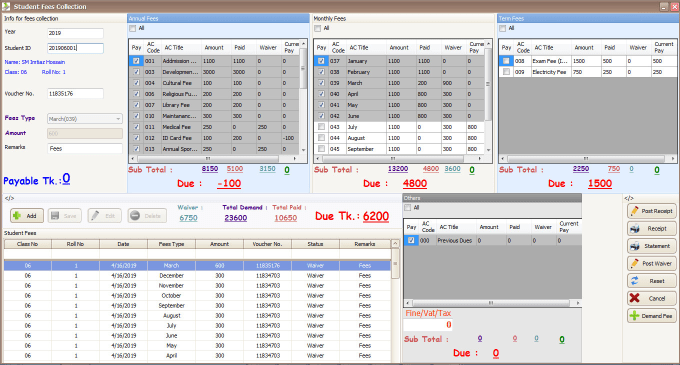
Task: Click Monthly Fees Due value 4800
Action: pyautogui.click(x=415, y=184)
